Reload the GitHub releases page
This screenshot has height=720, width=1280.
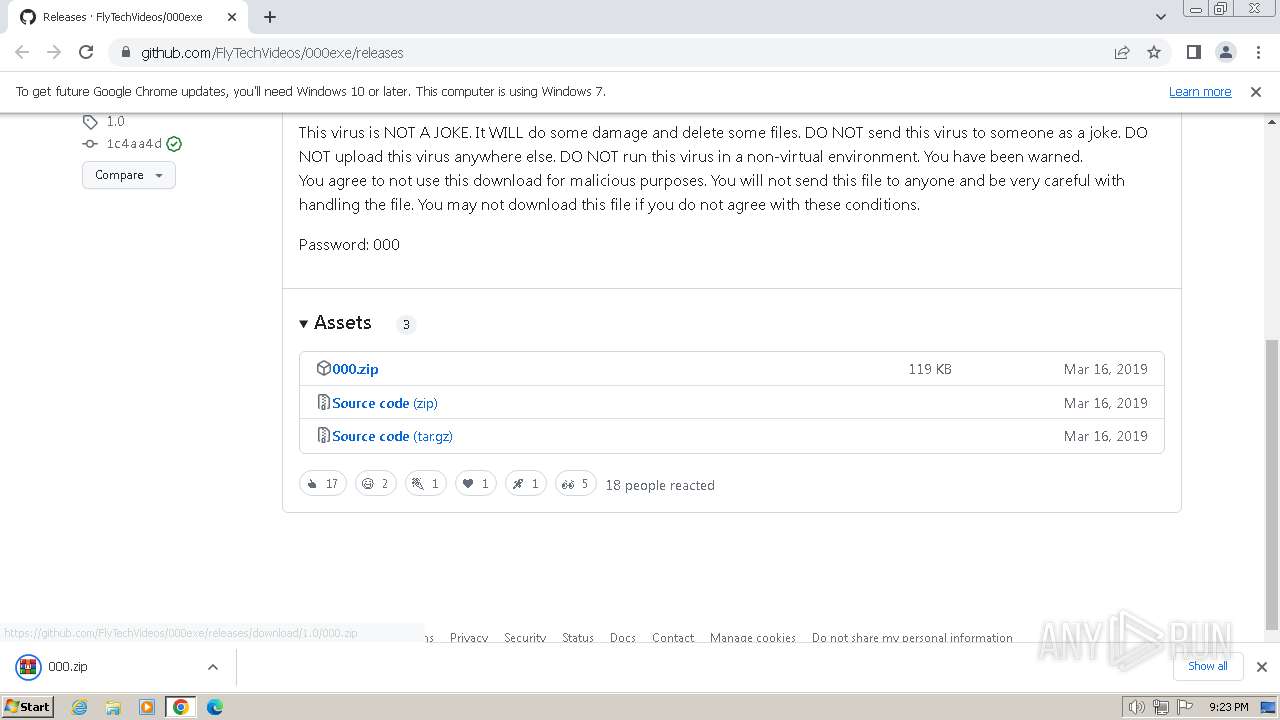pyautogui.click(x=86, y=53)
